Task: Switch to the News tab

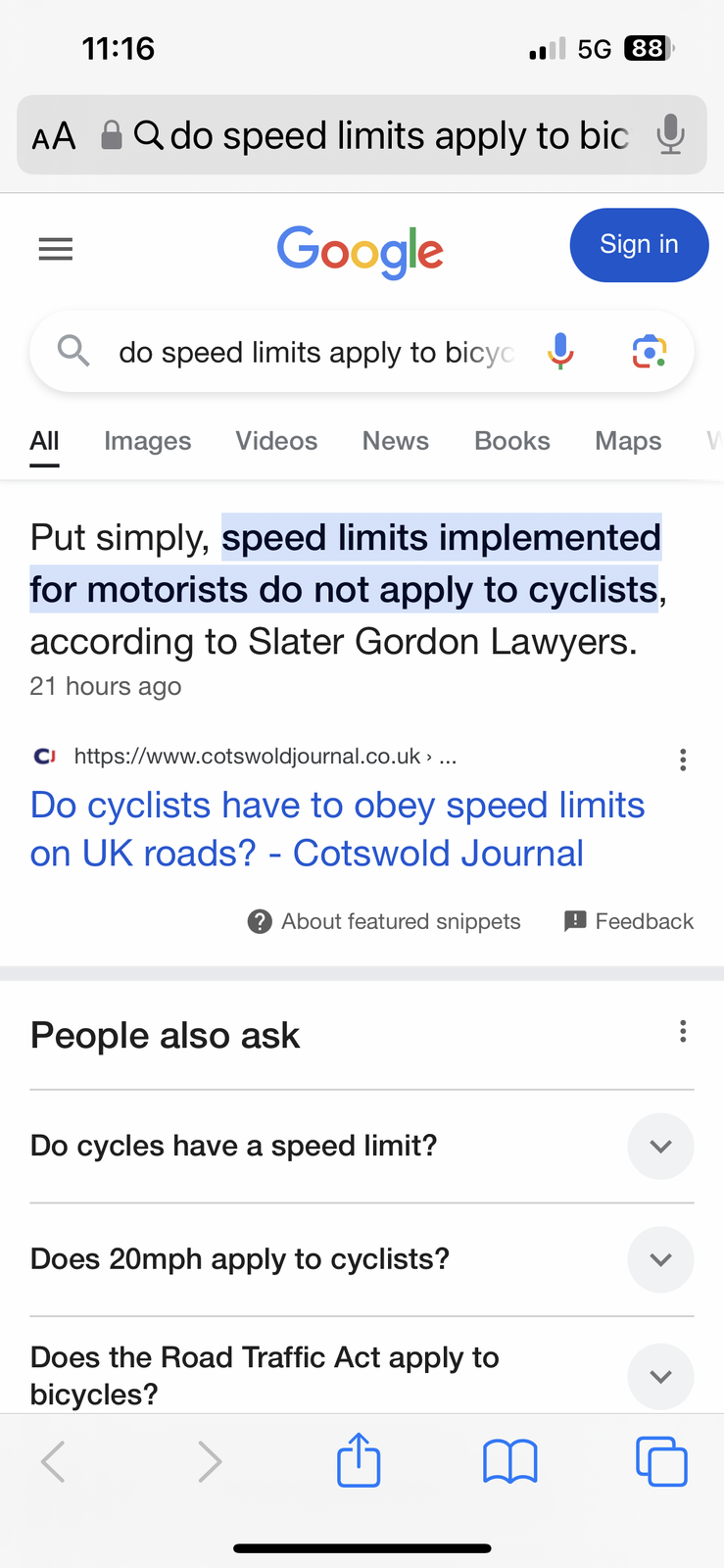Action: tap(396, 441)
